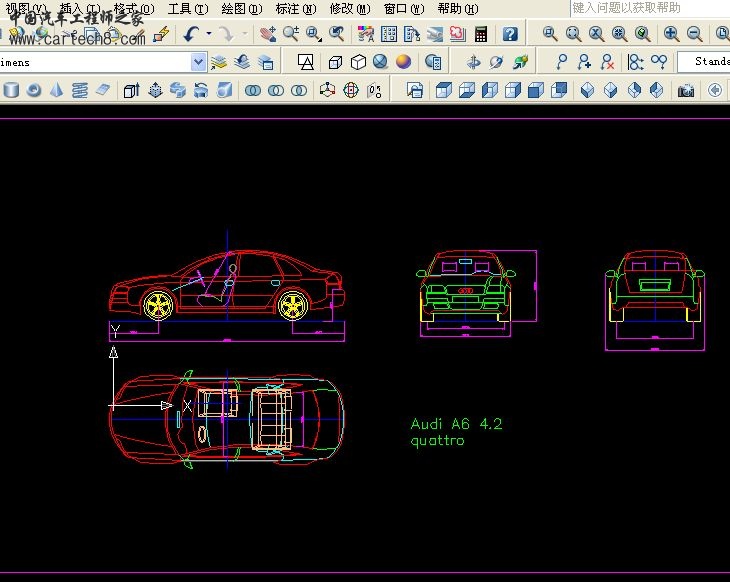The image size is (730, 582).
Task: Click the Zoom In plus magnifier
Action: [671, 34]
